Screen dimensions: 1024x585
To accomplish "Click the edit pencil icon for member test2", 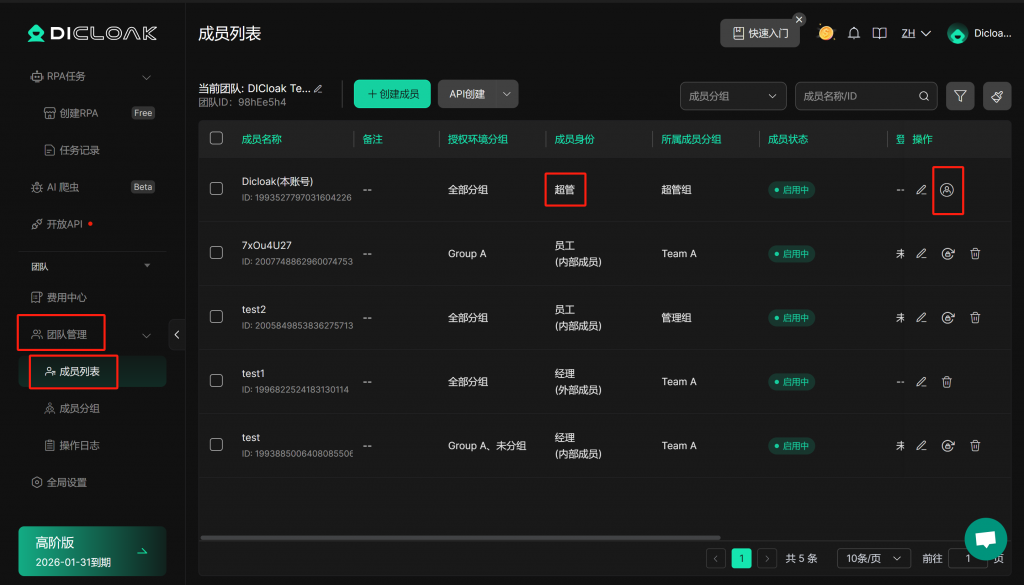I will click(921, 318).
